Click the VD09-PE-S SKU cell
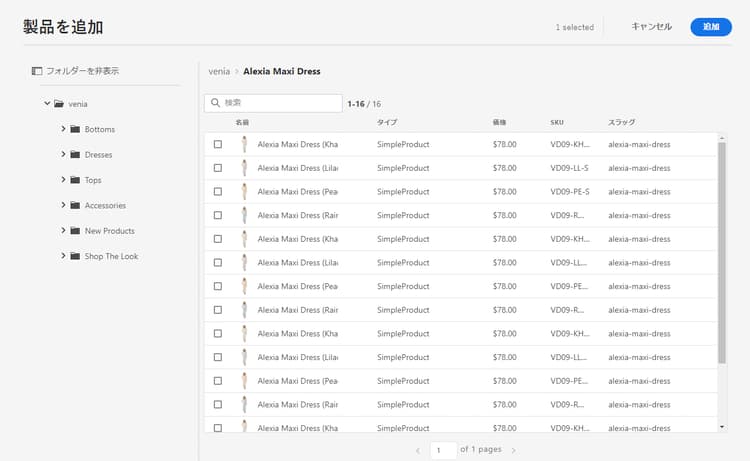 coord(570,191)
